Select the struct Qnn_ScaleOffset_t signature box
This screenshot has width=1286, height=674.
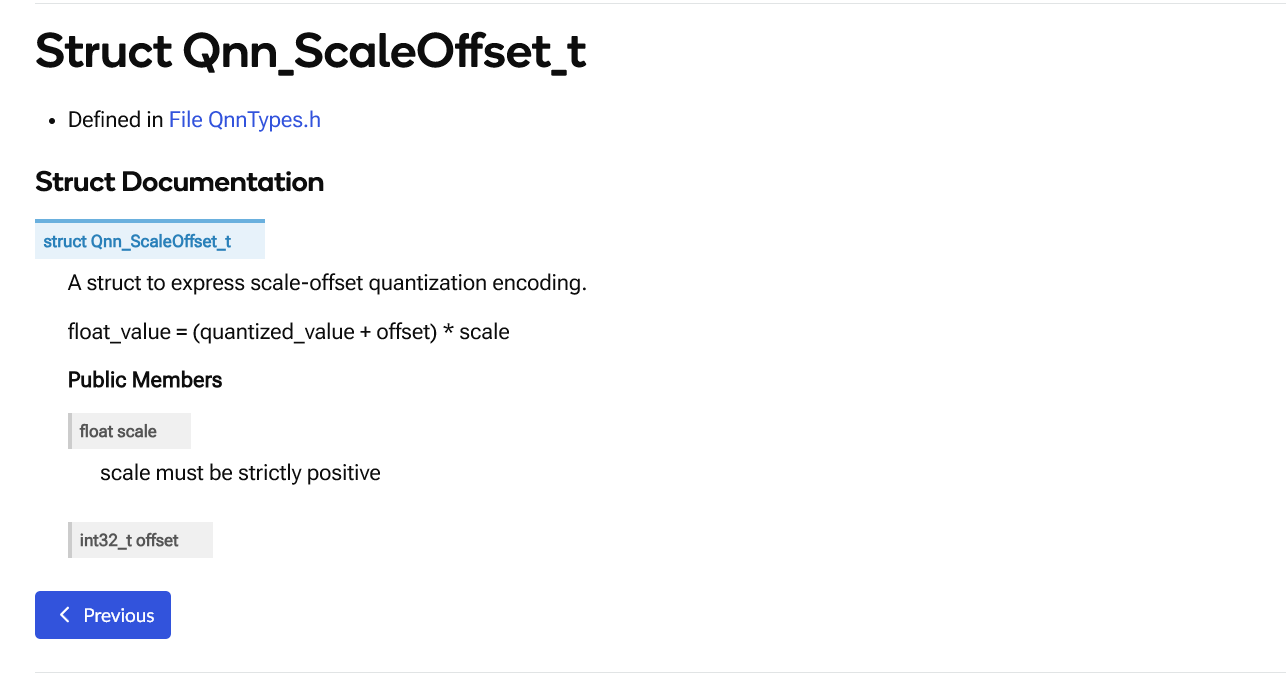150,241
